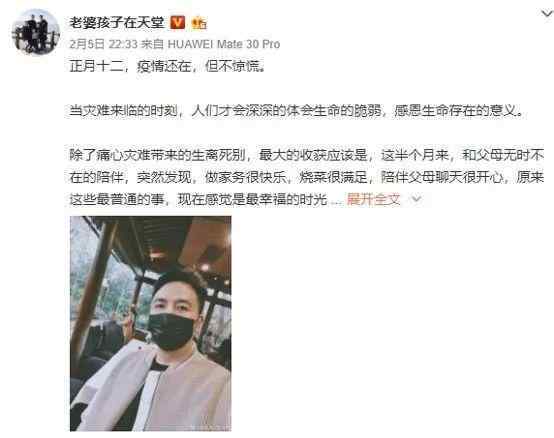Open post options chevron at top right
Screen dimensions: 554x438
tap(547, 14)
